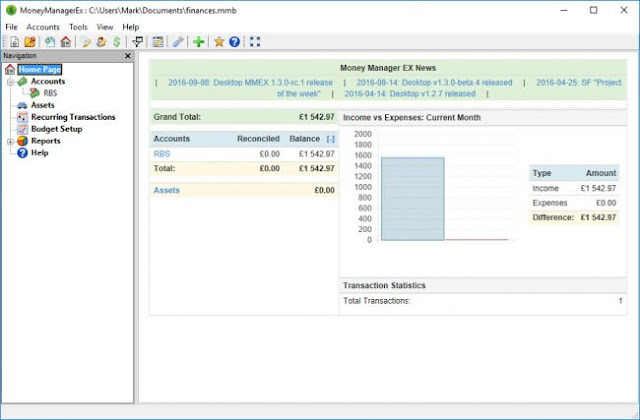Click the blue Help question-mark toolbar icon
Viewport: 640px width, 420px height.
click(234, 42)
